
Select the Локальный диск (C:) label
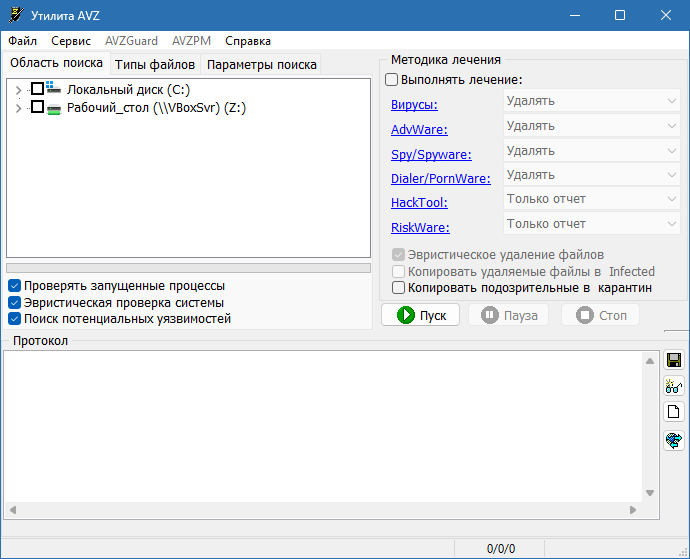[128, 90]
